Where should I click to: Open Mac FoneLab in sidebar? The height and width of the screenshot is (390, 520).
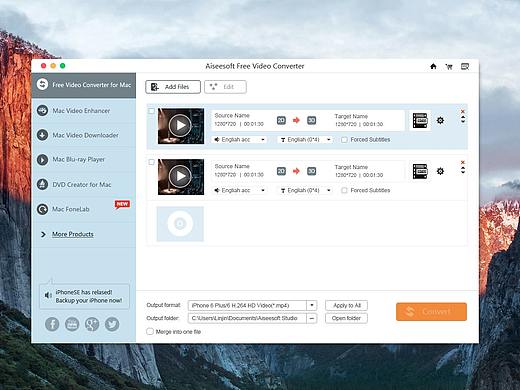click(x=84, y=209)
